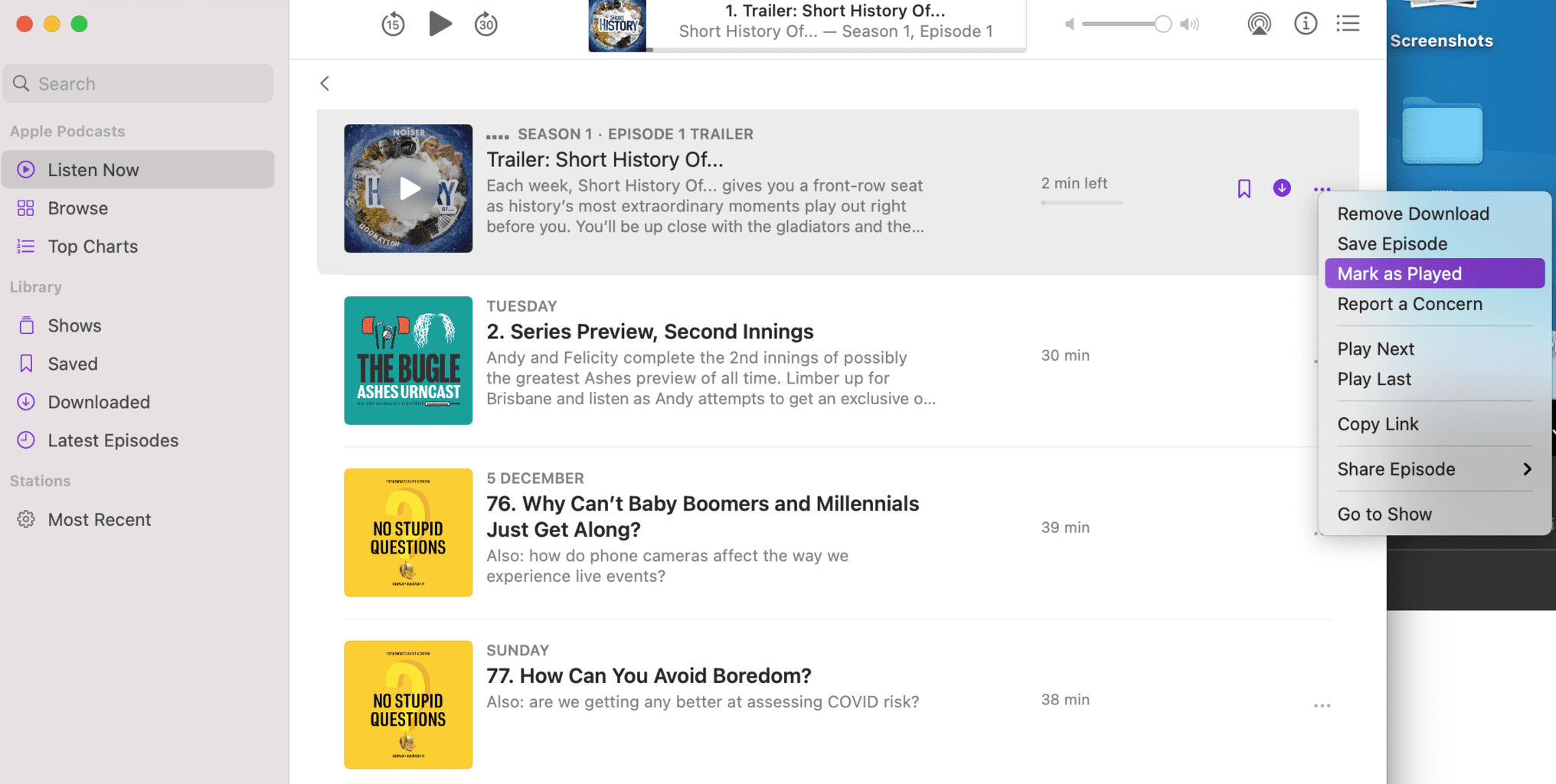Expand the Share Episode submenu
Screen dimensions: 1556x784
tap(1396, 469)
